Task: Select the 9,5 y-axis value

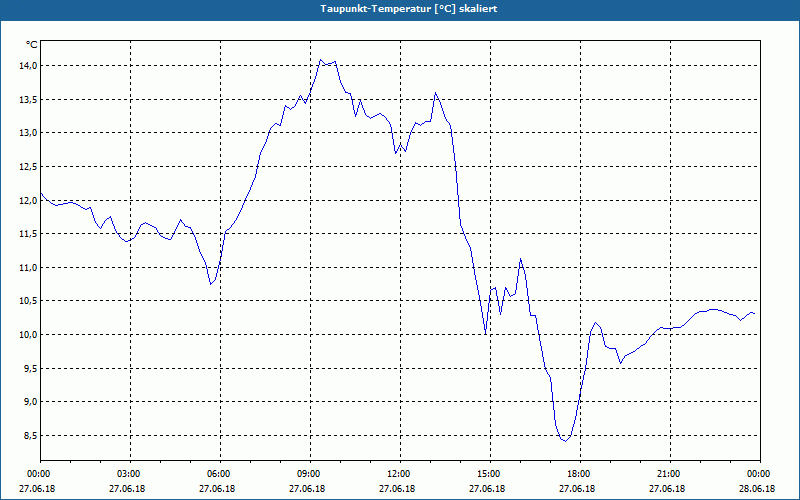Action: pyautogui.click(x=30, y=368)
